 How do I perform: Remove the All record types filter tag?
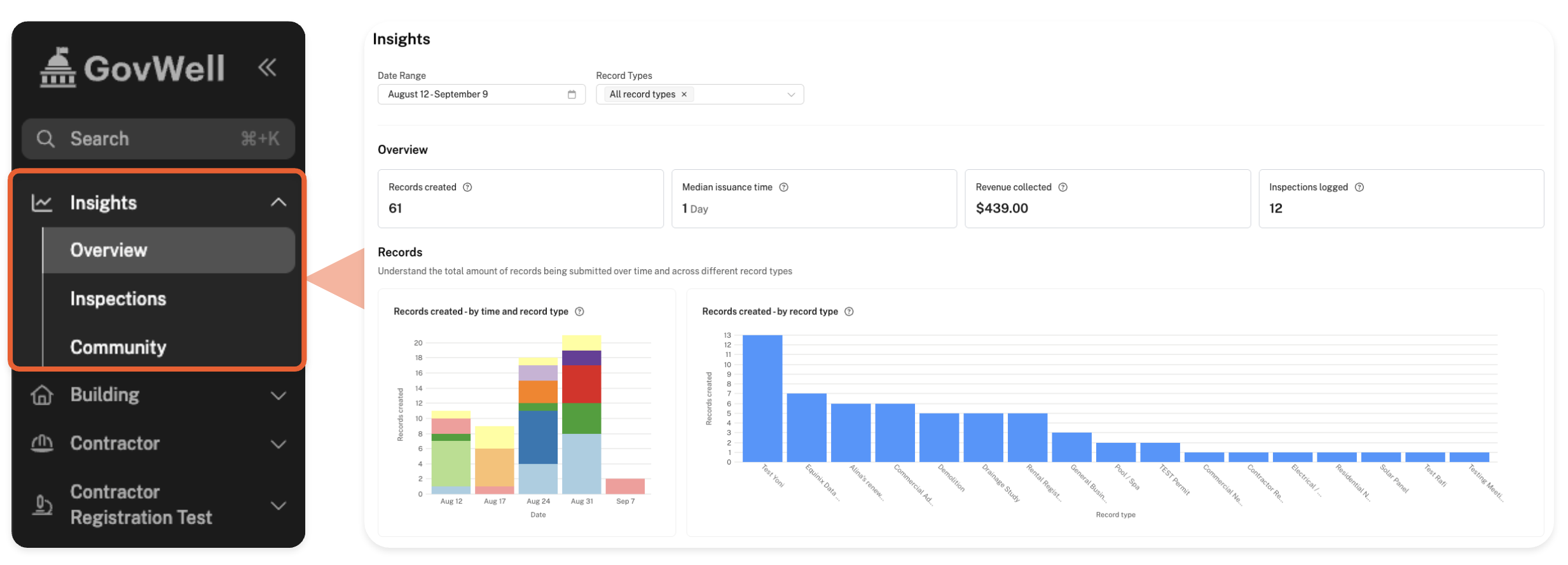pyautogui.click(x=684, y=94)
